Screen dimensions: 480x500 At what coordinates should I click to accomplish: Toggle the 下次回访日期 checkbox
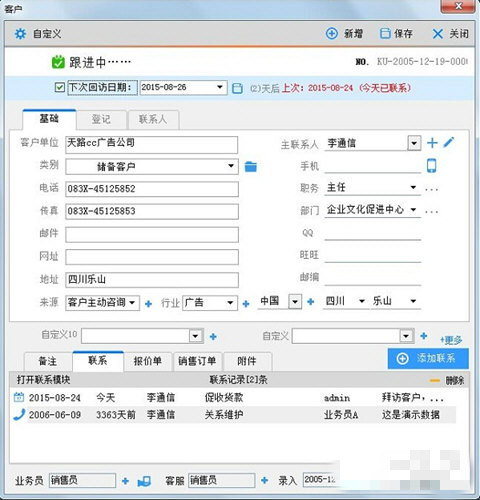click(x=59, y=88)
